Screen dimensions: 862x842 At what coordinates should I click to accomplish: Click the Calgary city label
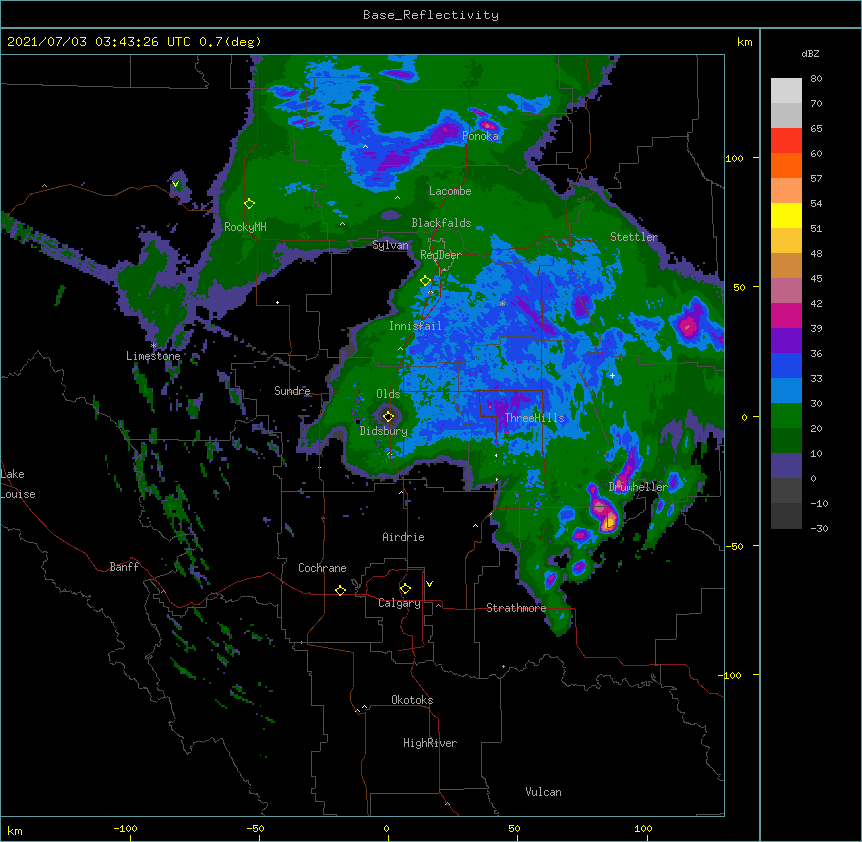pos(399,603)
